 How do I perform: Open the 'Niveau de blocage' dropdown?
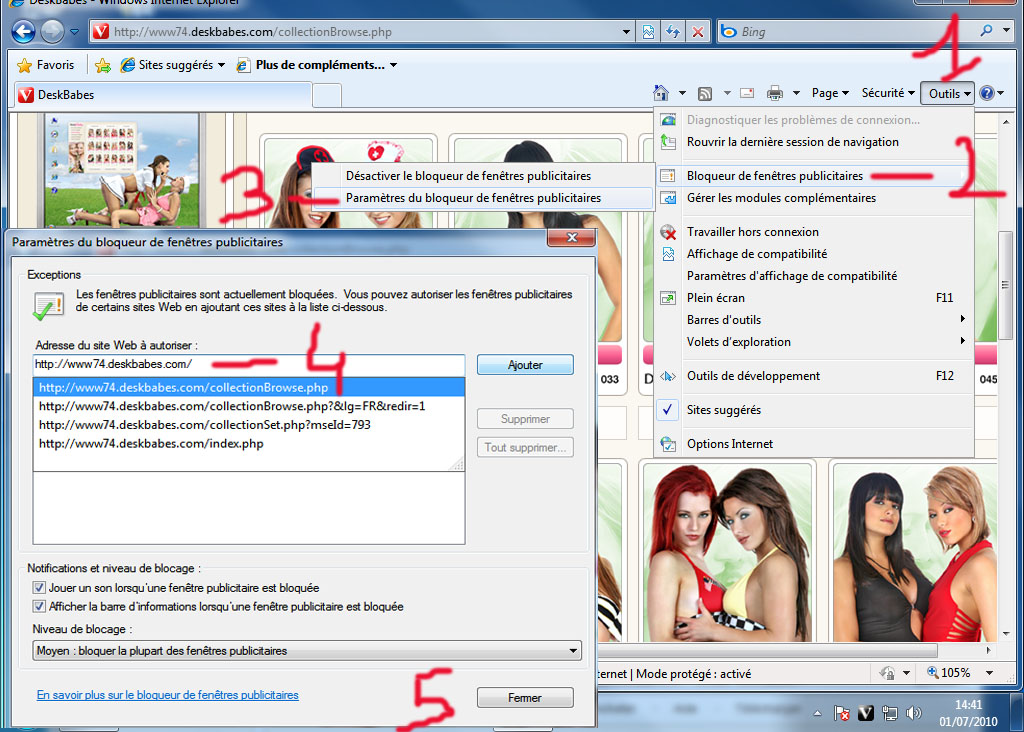pos(305,651)
